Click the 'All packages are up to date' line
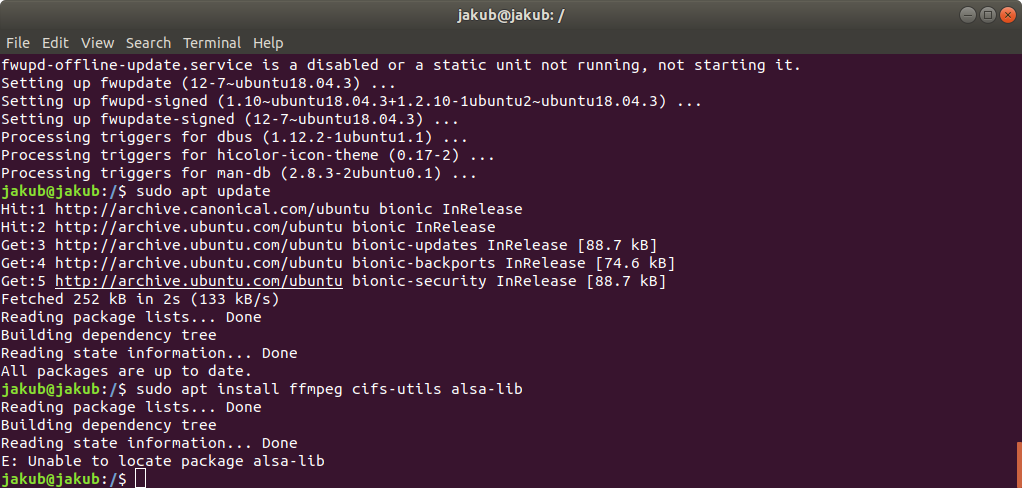This screenshot has width=1022, height=488. 126,371
